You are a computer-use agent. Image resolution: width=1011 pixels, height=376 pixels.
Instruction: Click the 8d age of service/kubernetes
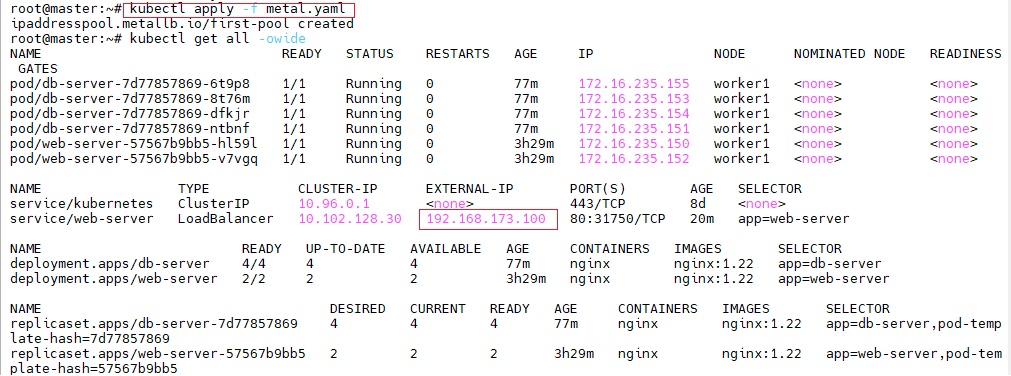click(x=698, y=204)
